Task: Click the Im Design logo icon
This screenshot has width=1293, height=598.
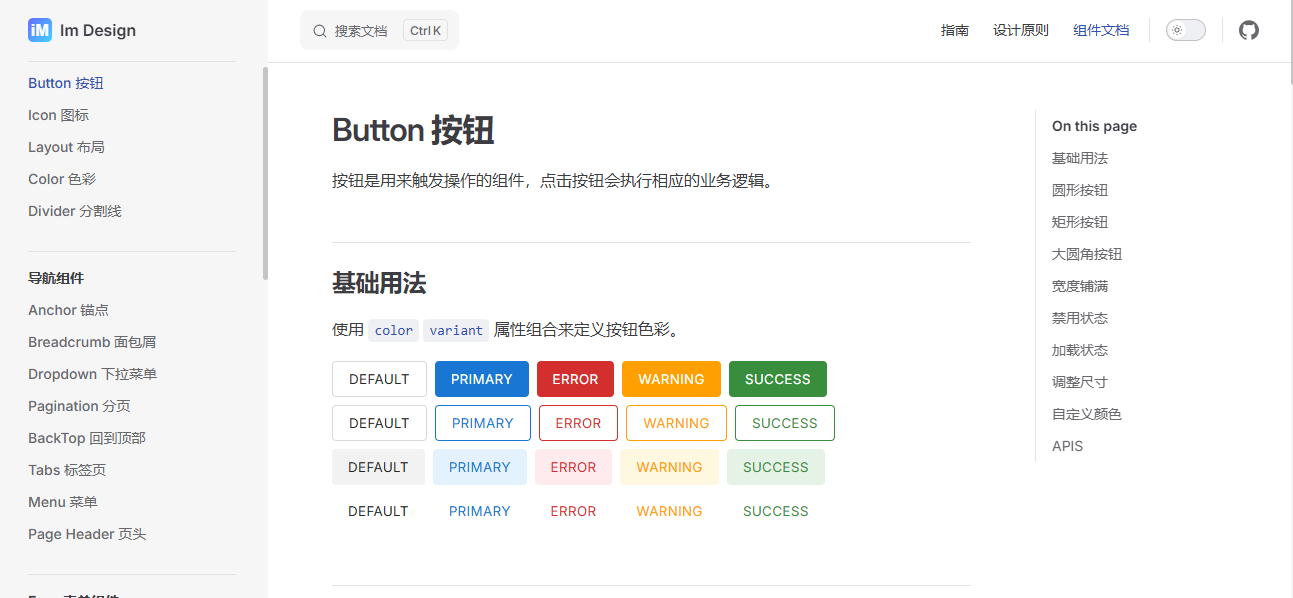Action: tap(40, 30)
